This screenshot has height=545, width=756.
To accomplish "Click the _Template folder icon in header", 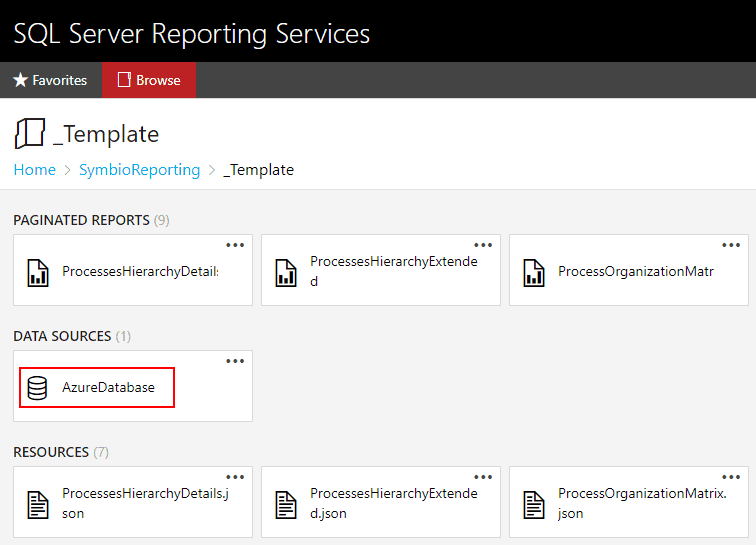I will 29,134.
